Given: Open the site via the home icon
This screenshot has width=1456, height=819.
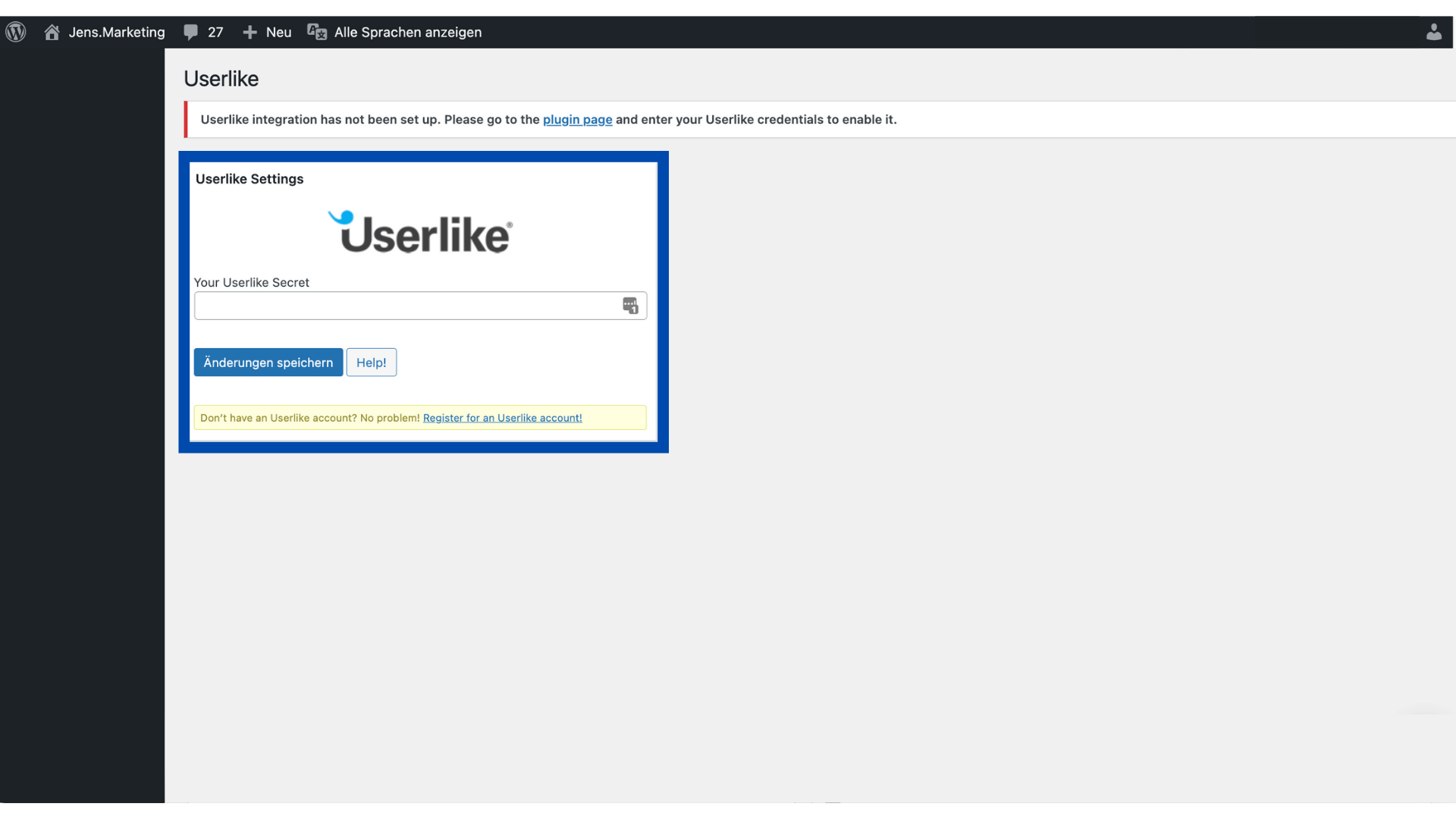Looking at the screenshot, I should [x=52, y=32].
